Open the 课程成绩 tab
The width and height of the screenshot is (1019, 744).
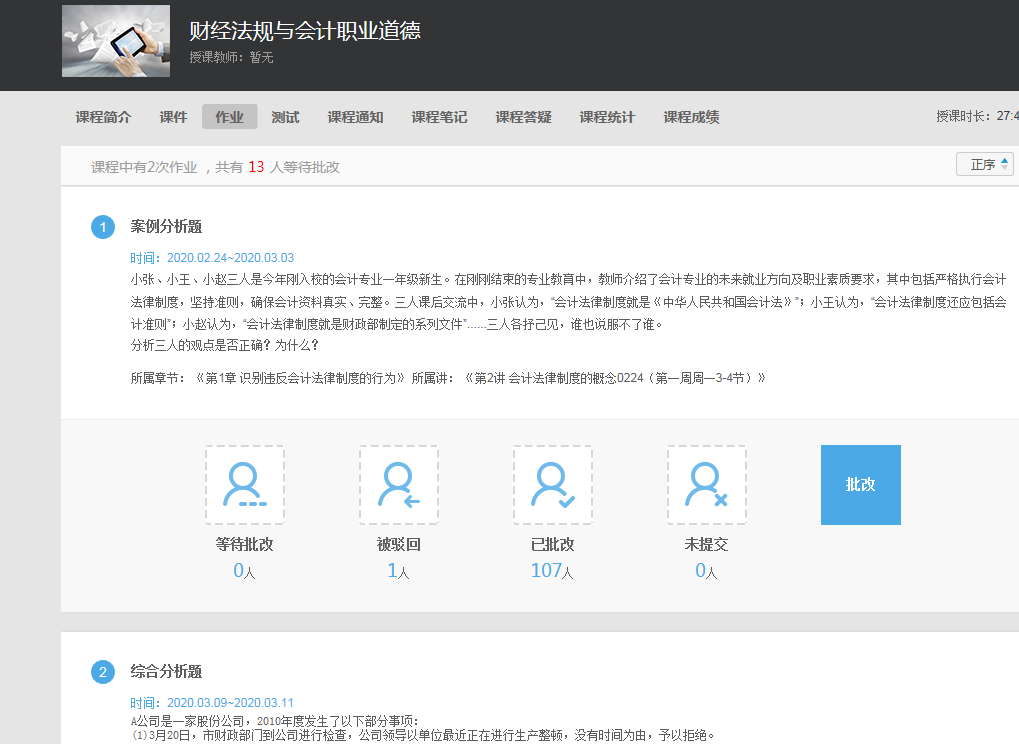[x=691, y=117]
